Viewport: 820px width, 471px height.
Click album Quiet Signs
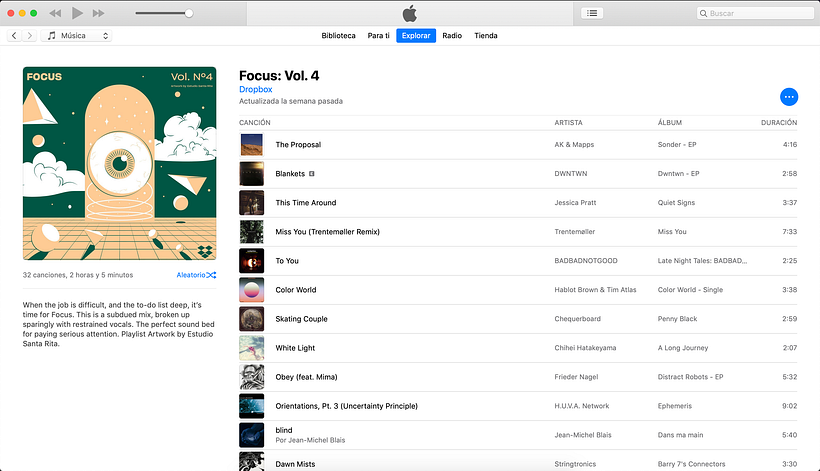coord(676,203)
